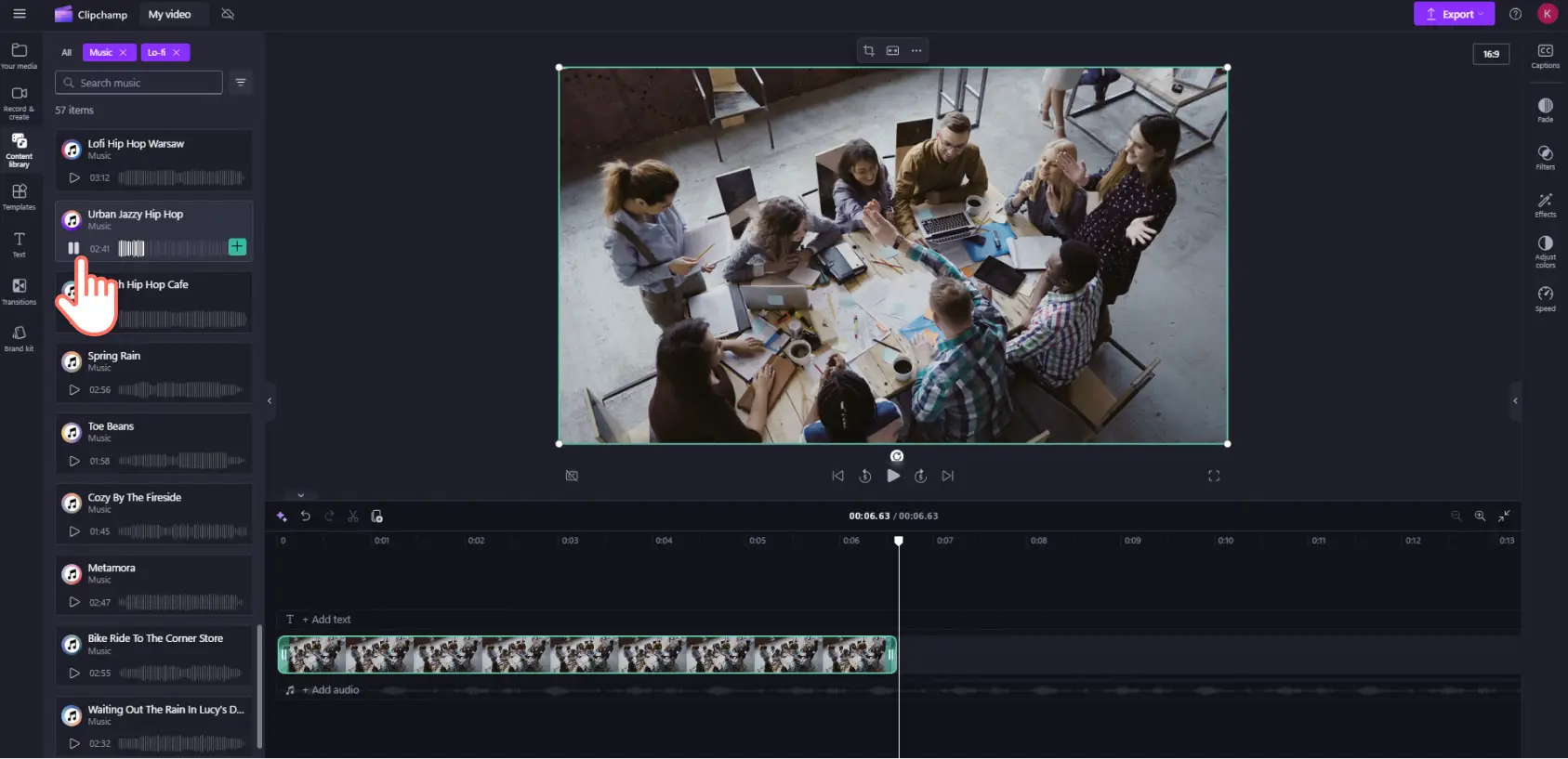Play the Toe Beans track

pos(74,461)
